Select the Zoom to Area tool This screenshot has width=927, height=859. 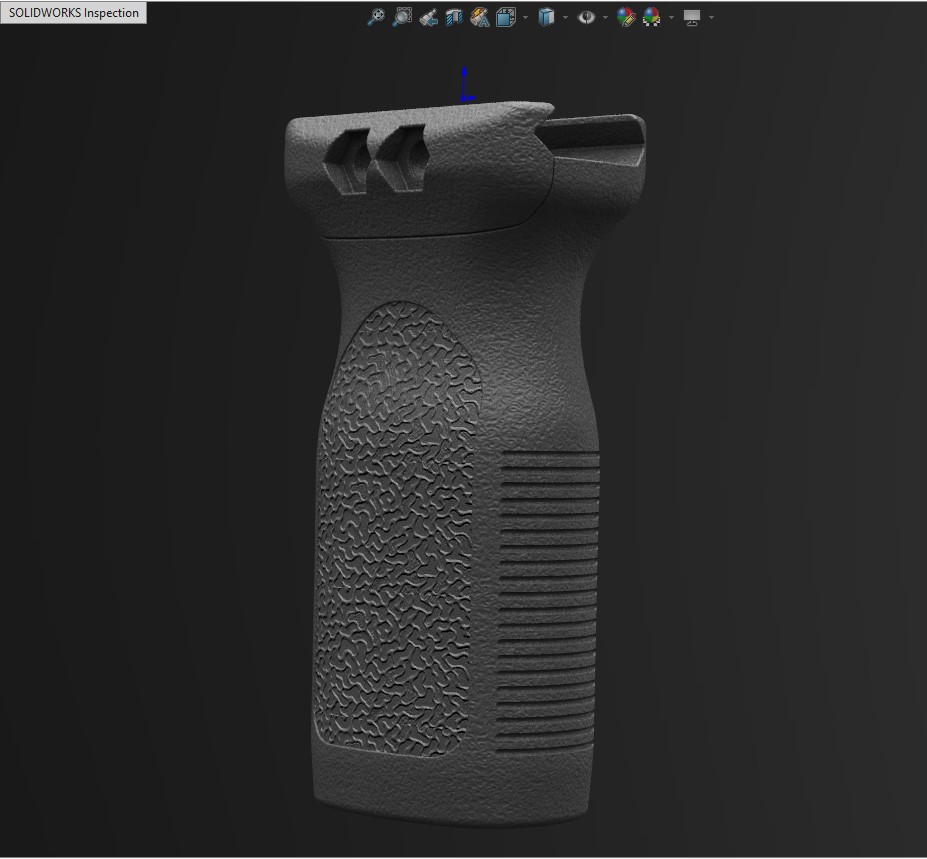click(402, 17)
